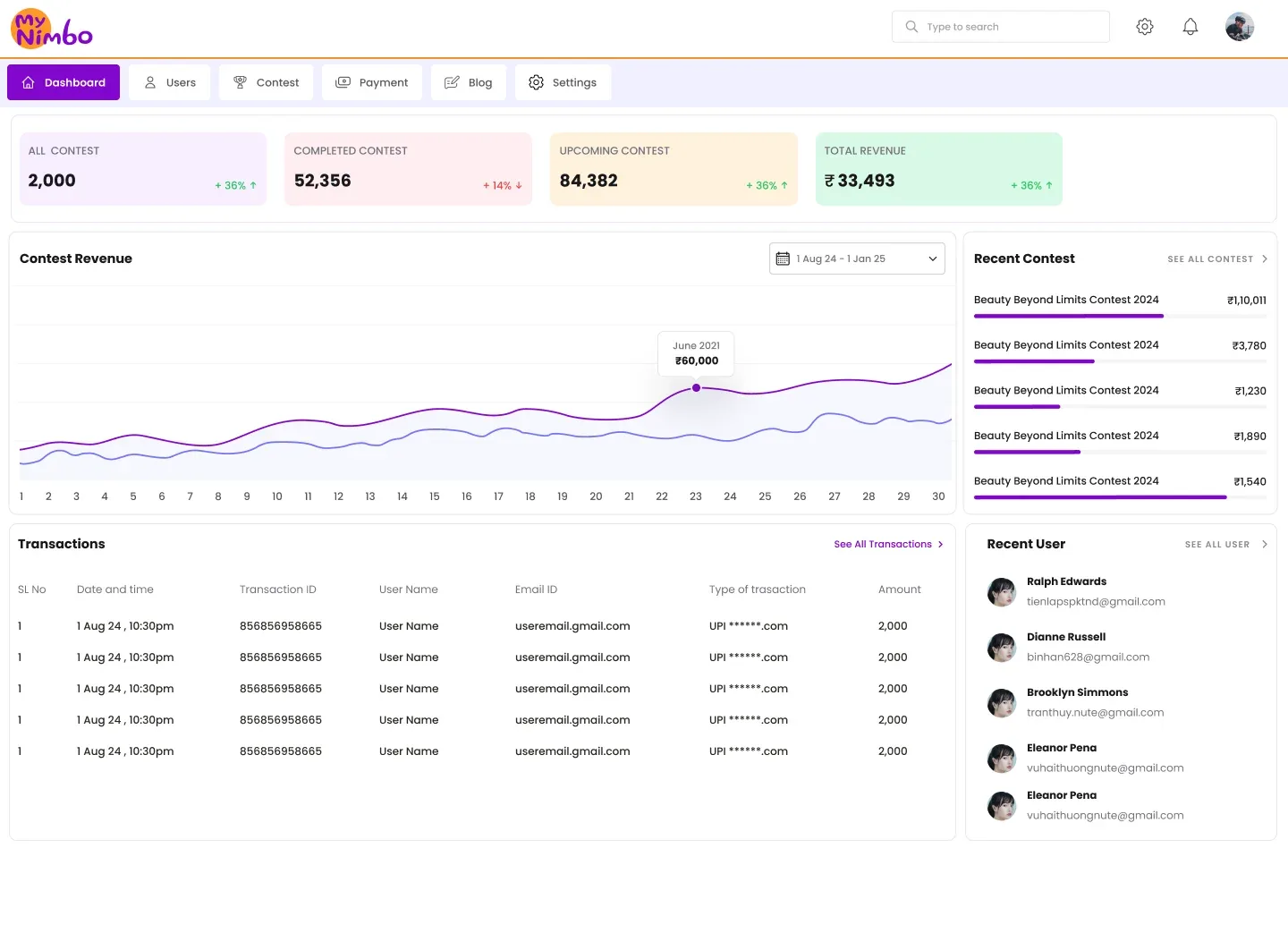Open the settings gear in top bar
The height and width of the screenshot is (933, 1288).
(x=1145, y=27)
